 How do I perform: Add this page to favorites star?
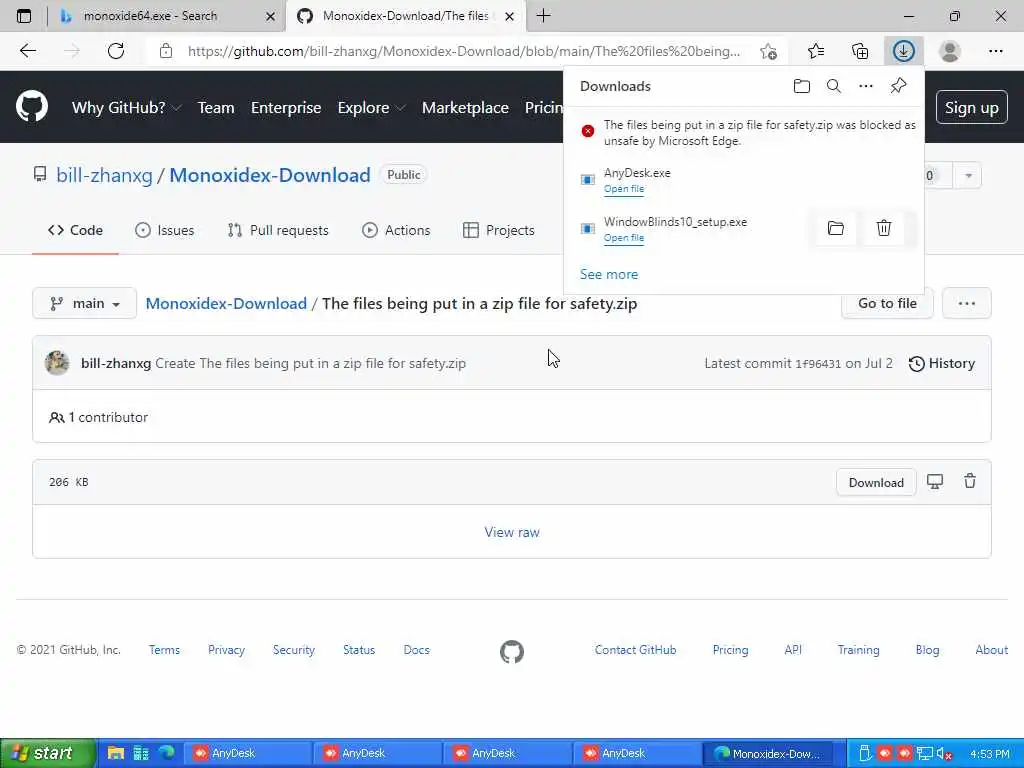click(769, 51)
